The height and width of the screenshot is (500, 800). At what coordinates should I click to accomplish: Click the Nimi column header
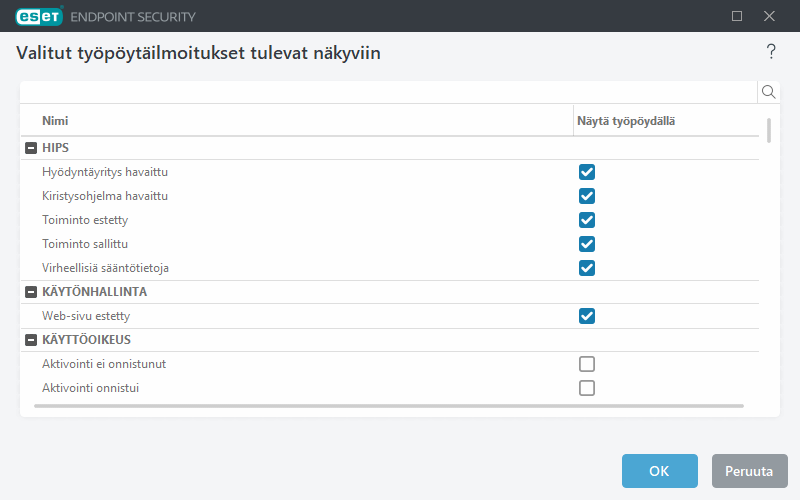[x=55, y=121]
